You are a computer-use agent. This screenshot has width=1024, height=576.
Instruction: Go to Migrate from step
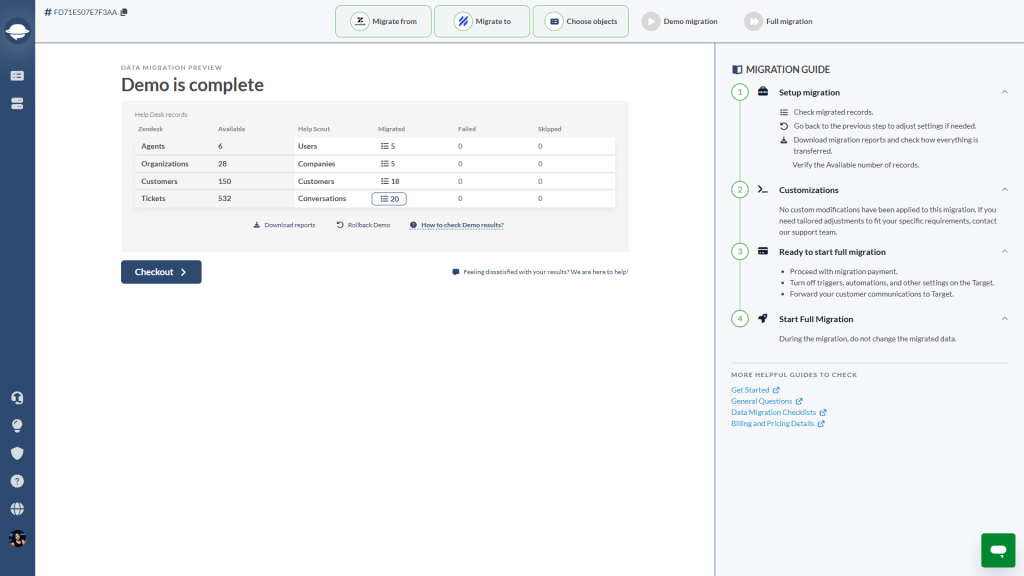pyautogui.click(x=383, y=22)
